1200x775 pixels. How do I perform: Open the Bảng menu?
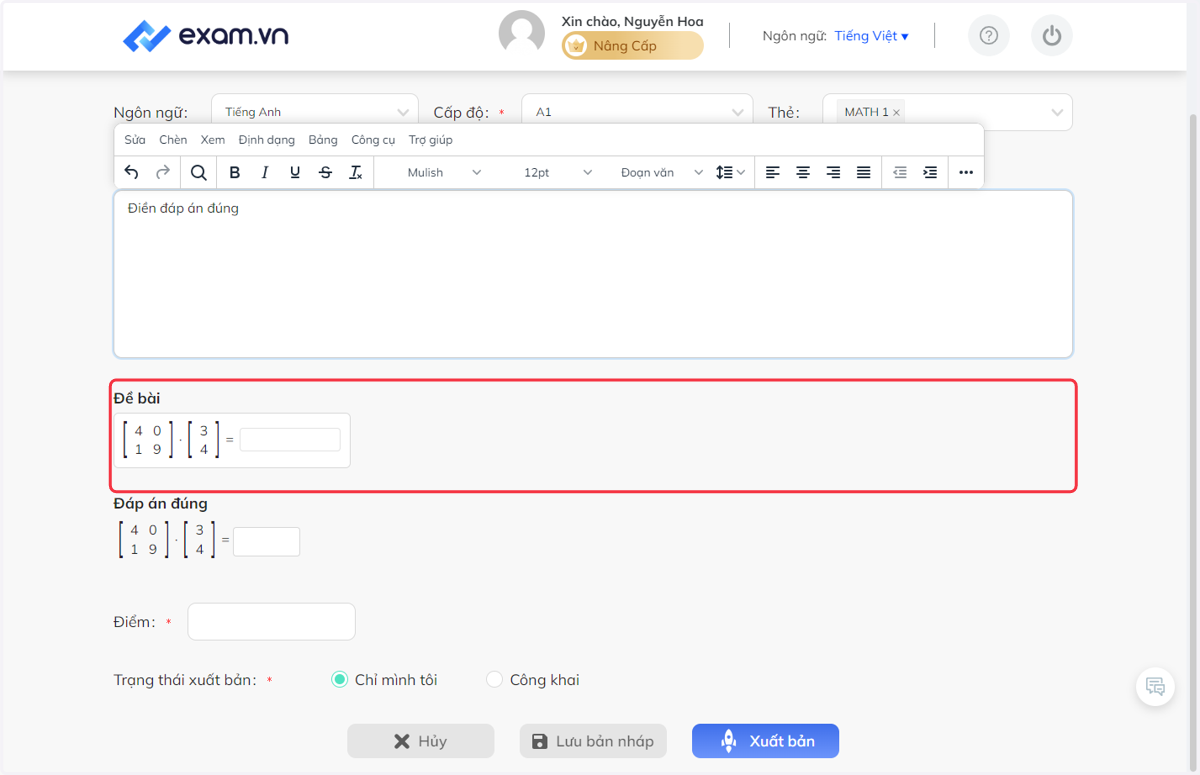click(x=323, y=140)
